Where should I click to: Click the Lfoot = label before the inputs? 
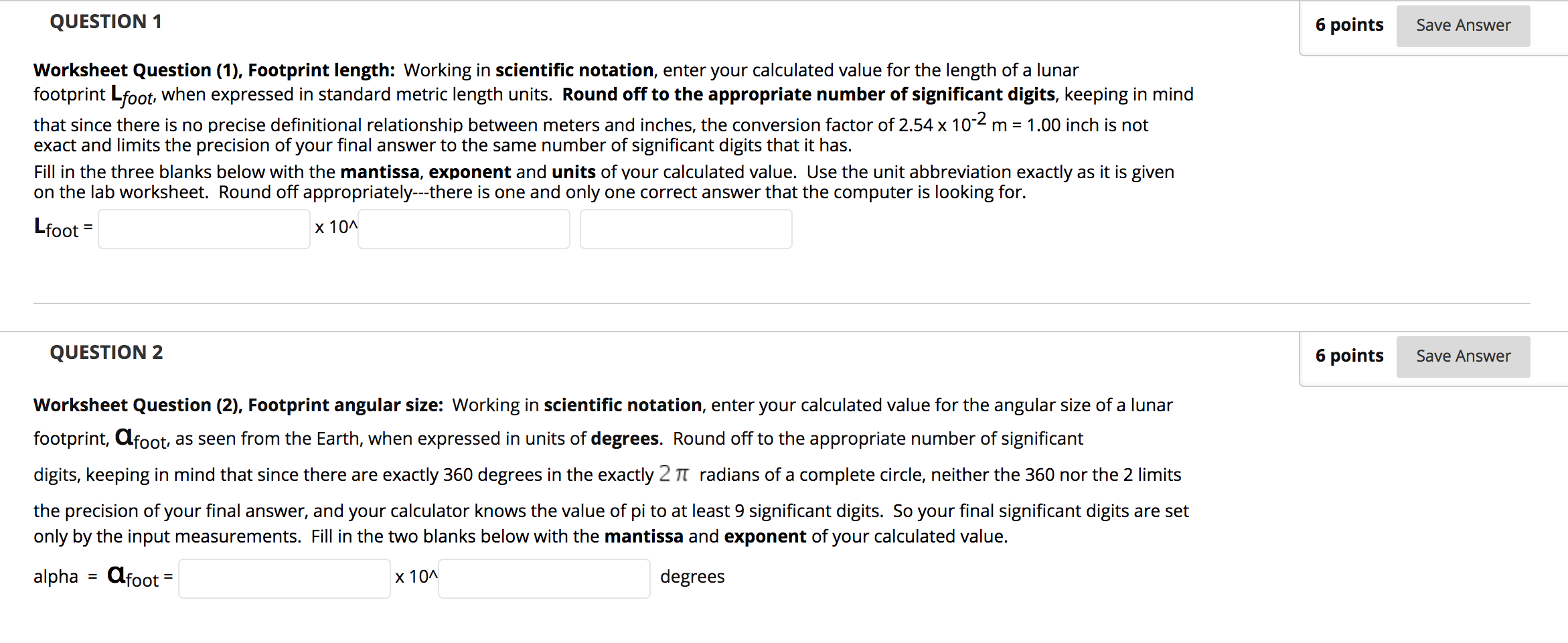[x=63, y=228]
